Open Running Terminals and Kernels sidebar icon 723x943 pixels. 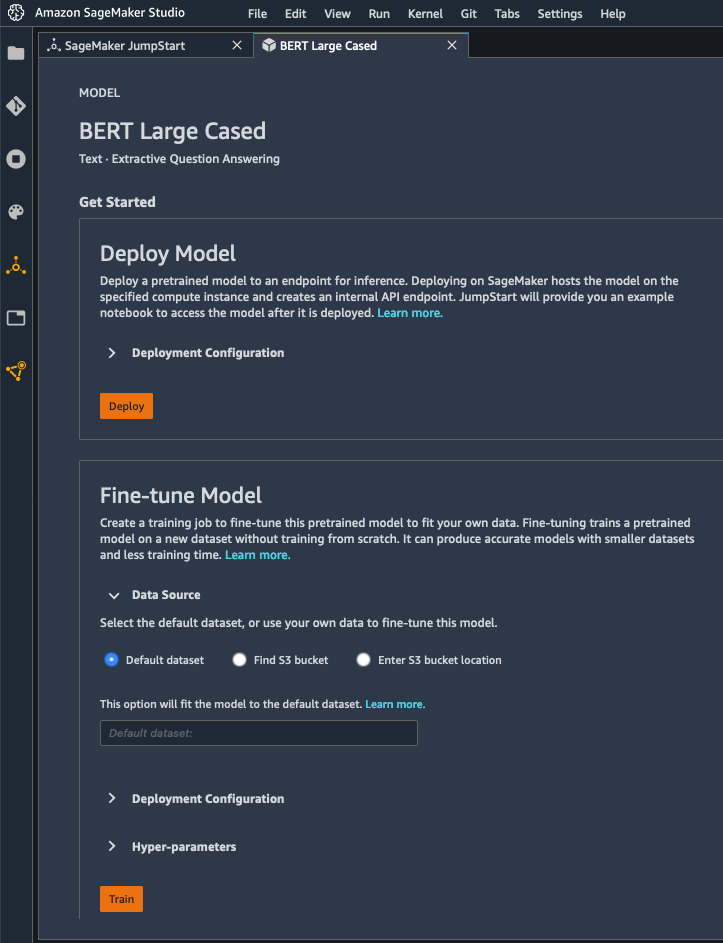(x=16, y=159)
